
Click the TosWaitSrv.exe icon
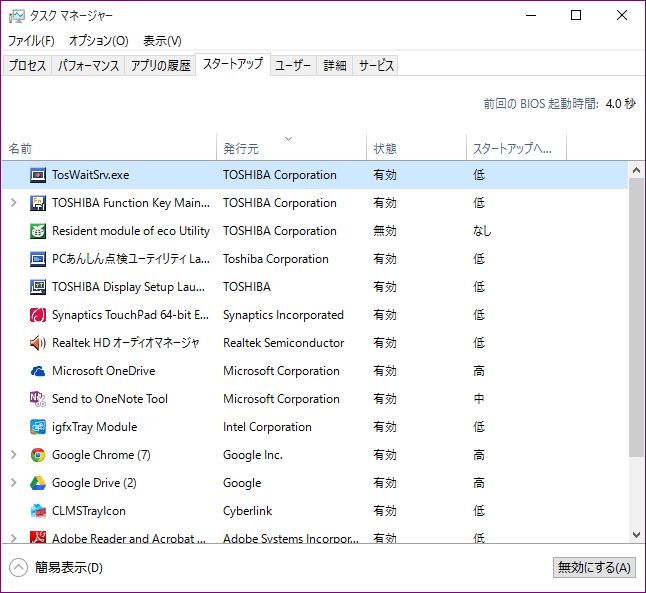pyautogui.click(x=38, y=175)
